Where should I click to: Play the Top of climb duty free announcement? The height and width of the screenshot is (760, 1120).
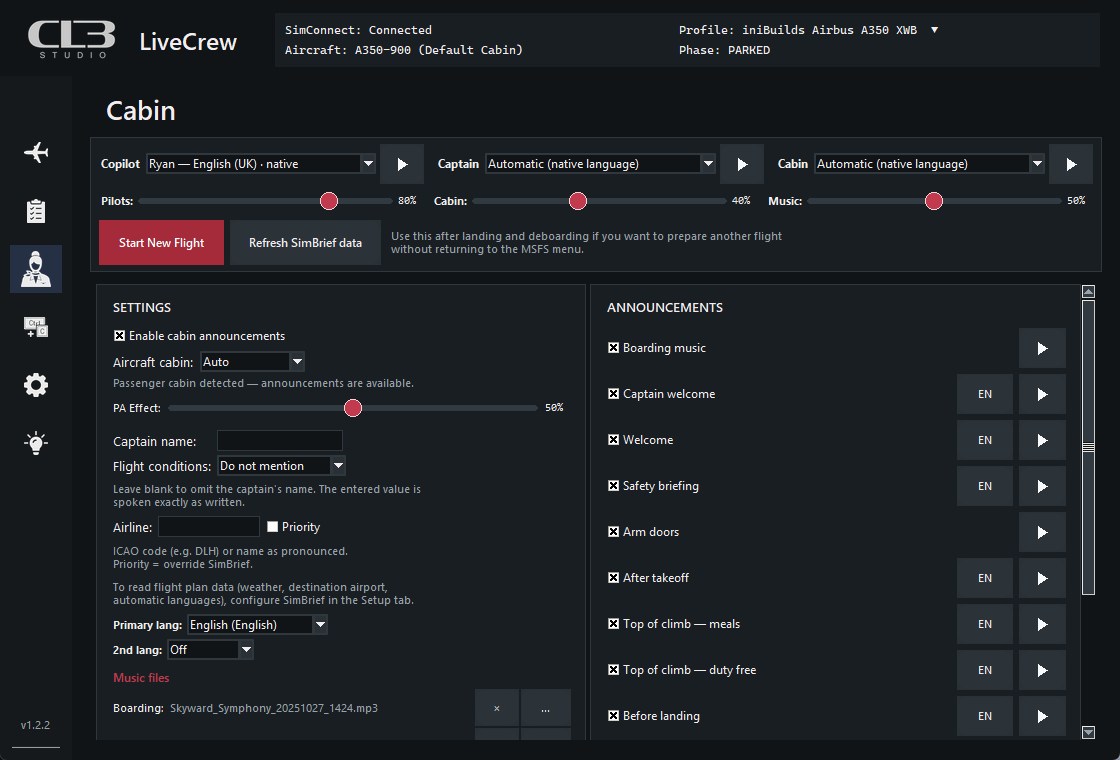(x=1042, y=670)
